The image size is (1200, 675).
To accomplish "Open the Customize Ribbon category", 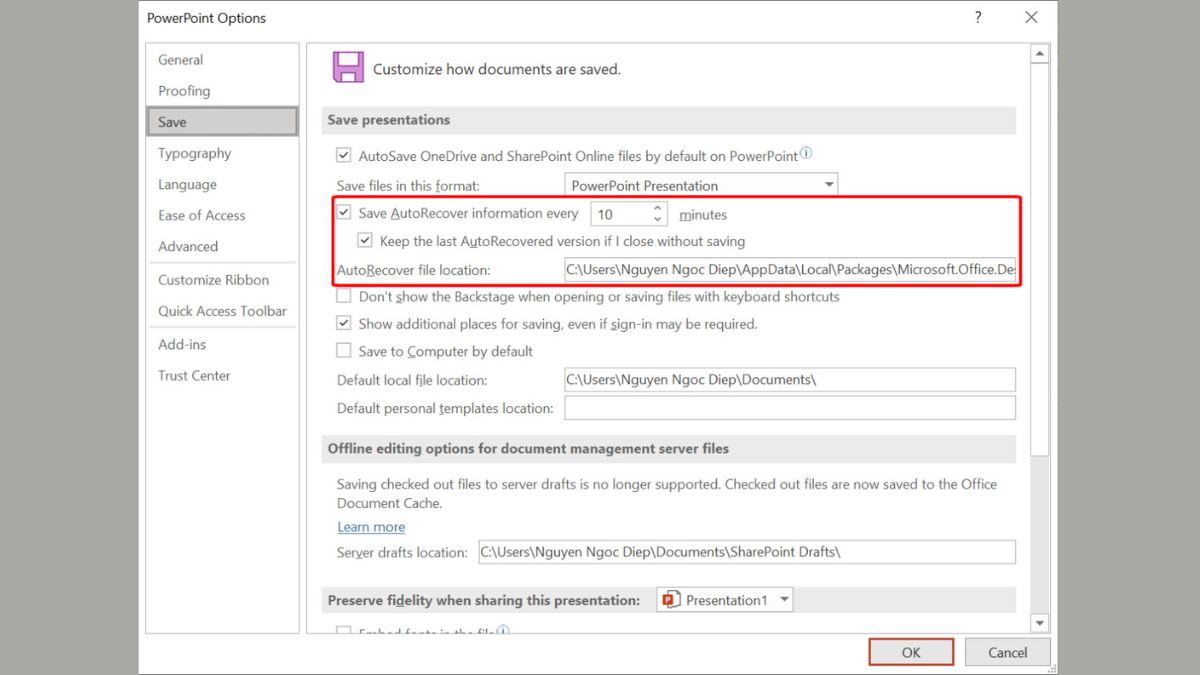I will click(222, 280).
